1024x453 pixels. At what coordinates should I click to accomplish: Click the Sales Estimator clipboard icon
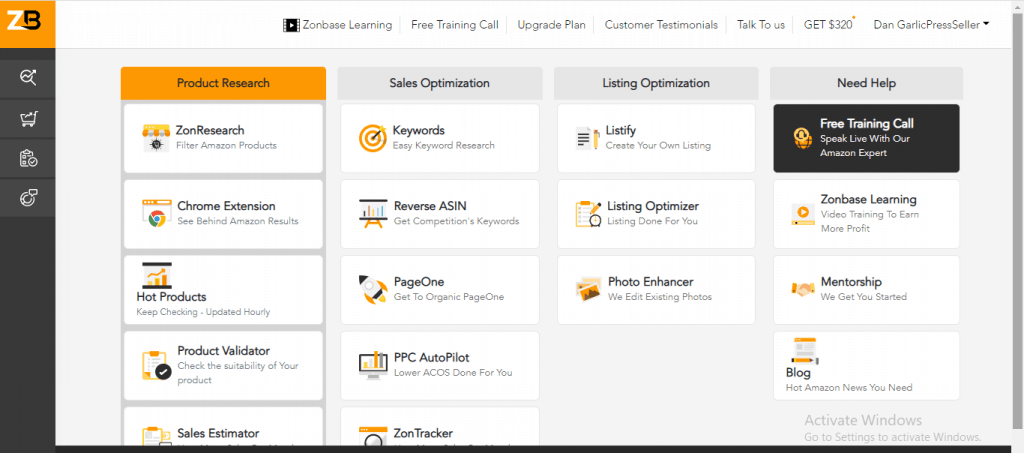pos(157,436)
